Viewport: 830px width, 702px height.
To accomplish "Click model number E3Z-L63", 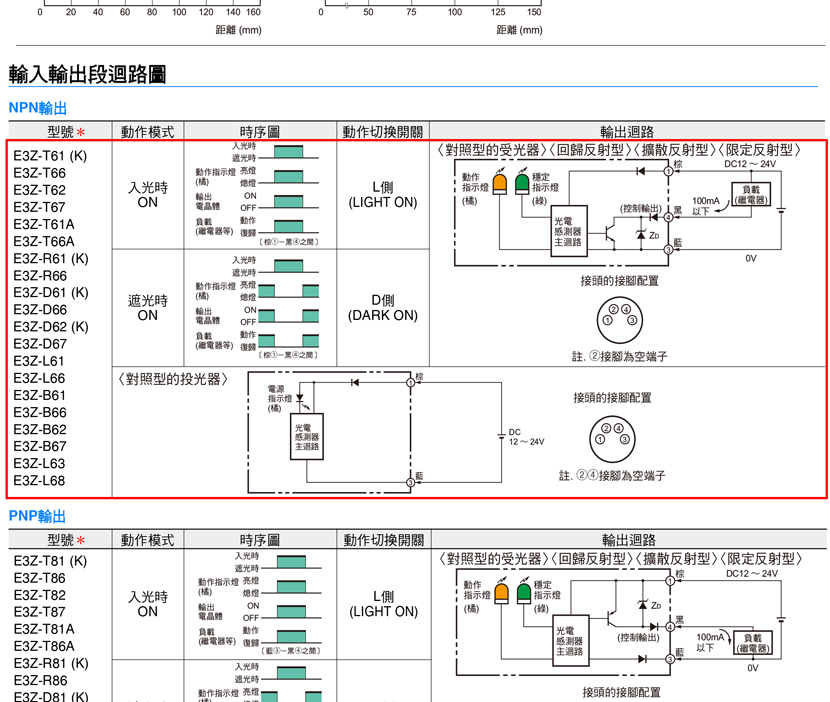I will [x=39, y=463].
